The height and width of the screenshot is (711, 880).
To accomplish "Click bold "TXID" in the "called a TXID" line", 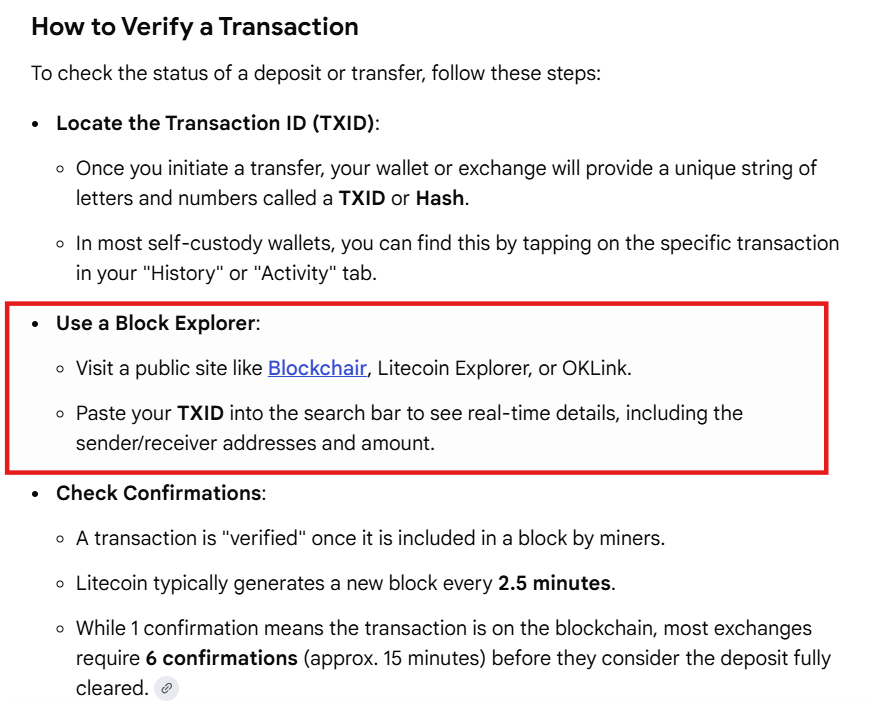I will pyautogui.click(x=362, y=198).
